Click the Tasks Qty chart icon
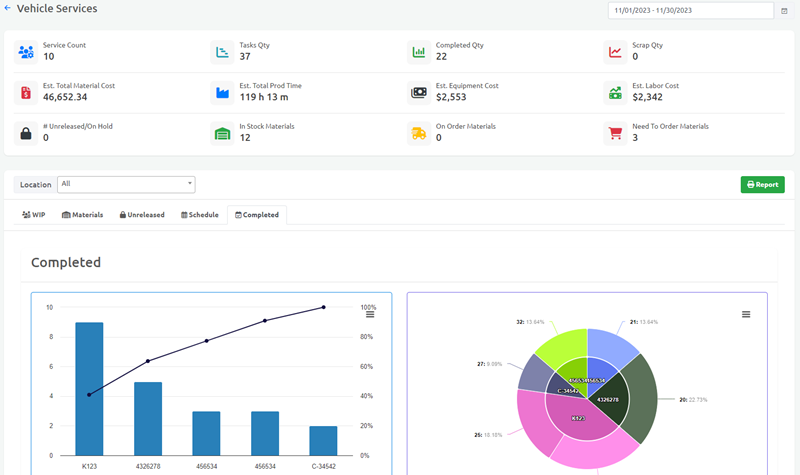The image size is (800, 475). (x=222, y=52)
